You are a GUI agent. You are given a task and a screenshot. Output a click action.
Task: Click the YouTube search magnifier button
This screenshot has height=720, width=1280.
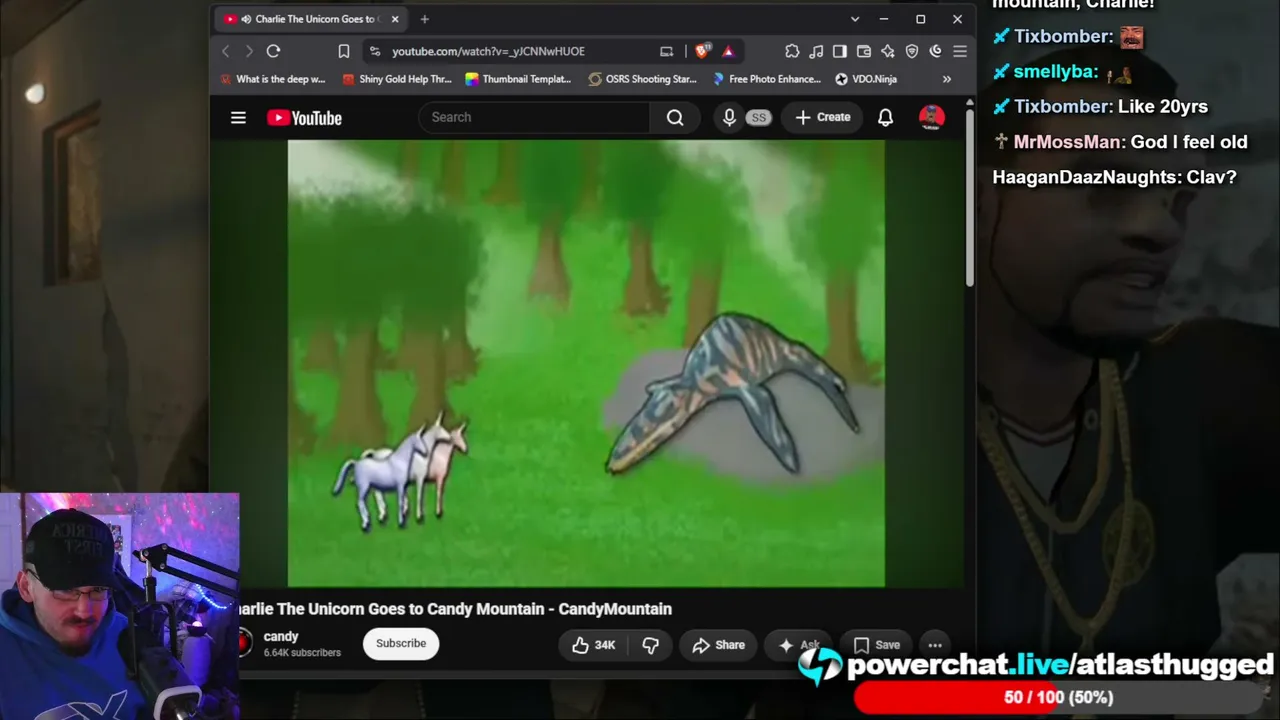[x=675, y=117]
